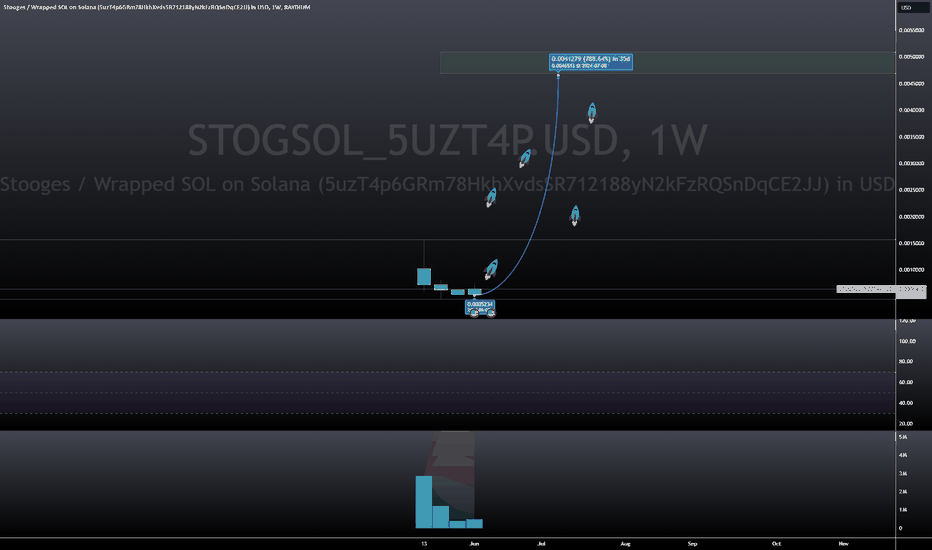Screen dimensions: 932x550
Task: Click the Oct label on the time axis
Action: tap(776, 543)
